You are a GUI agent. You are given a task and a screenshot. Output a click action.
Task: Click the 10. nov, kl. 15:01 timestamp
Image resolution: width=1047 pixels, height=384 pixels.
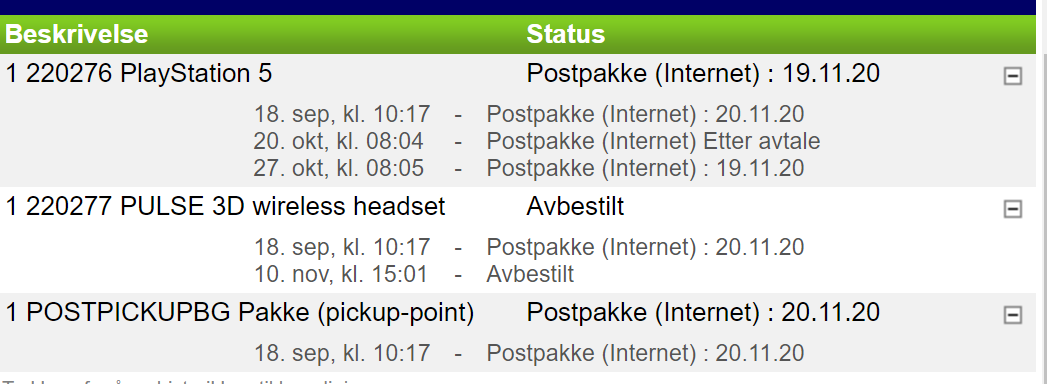click(x=340, y=274)
